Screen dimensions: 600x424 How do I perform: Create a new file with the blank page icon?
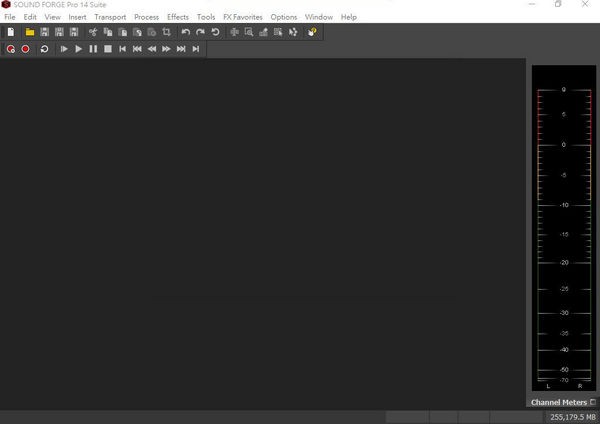11,32
